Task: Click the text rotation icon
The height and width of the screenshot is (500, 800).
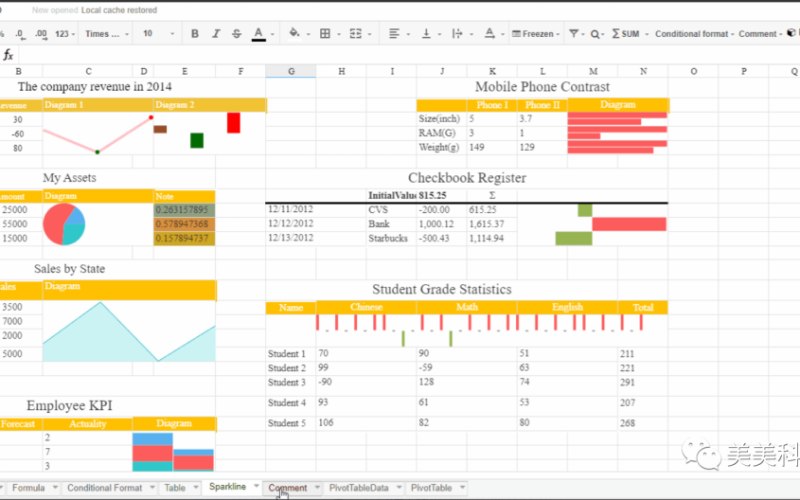Action: pyautogui.click(x=489, y=34)
